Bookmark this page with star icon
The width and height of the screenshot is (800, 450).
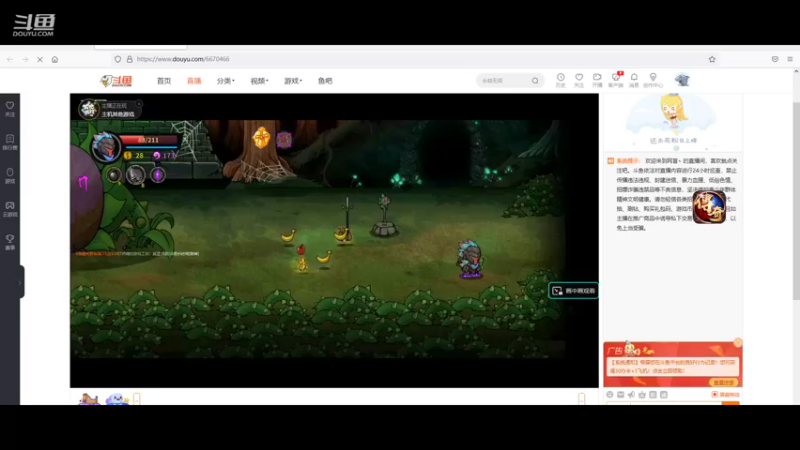click(x=712, y=59)
